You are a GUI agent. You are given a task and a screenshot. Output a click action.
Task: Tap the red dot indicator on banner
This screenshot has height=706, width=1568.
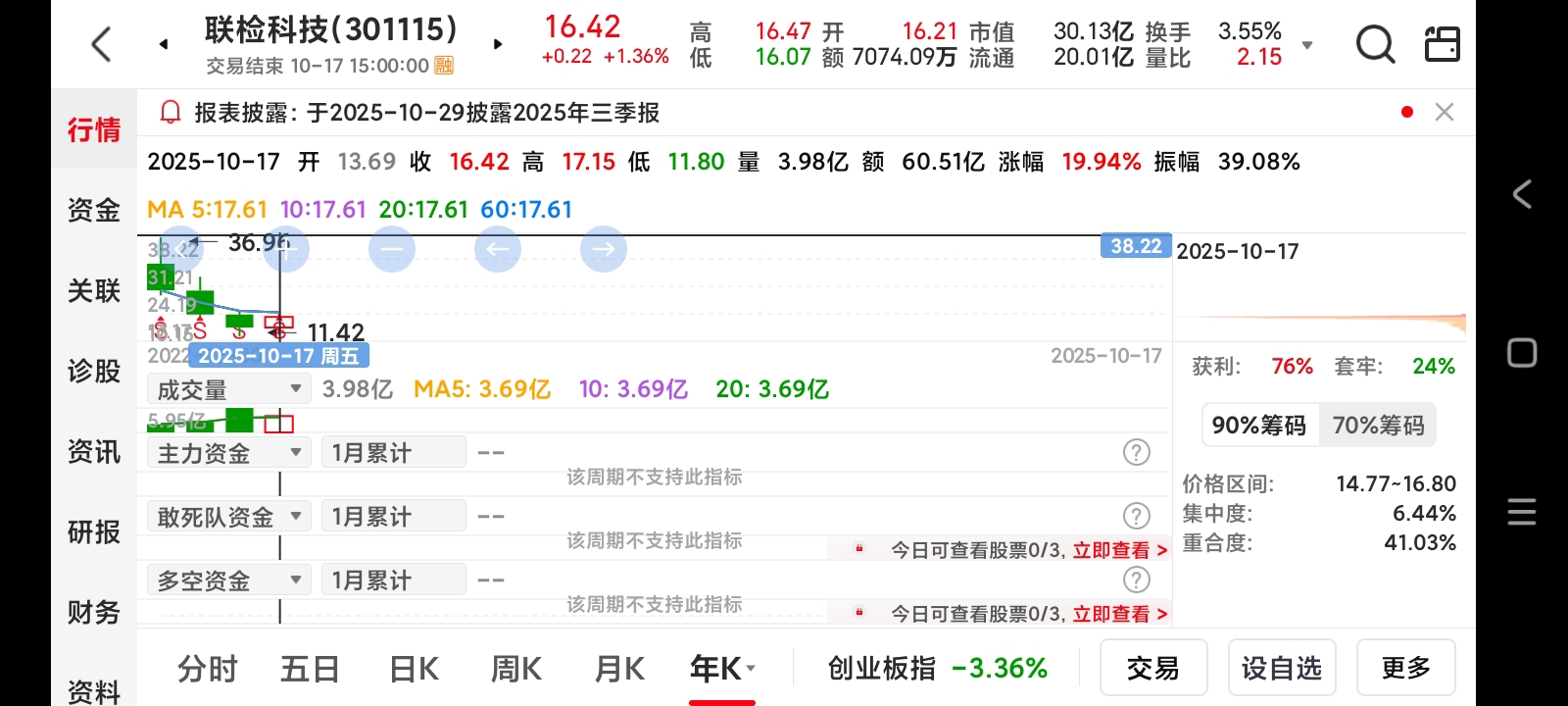(x=1407, y=112)
